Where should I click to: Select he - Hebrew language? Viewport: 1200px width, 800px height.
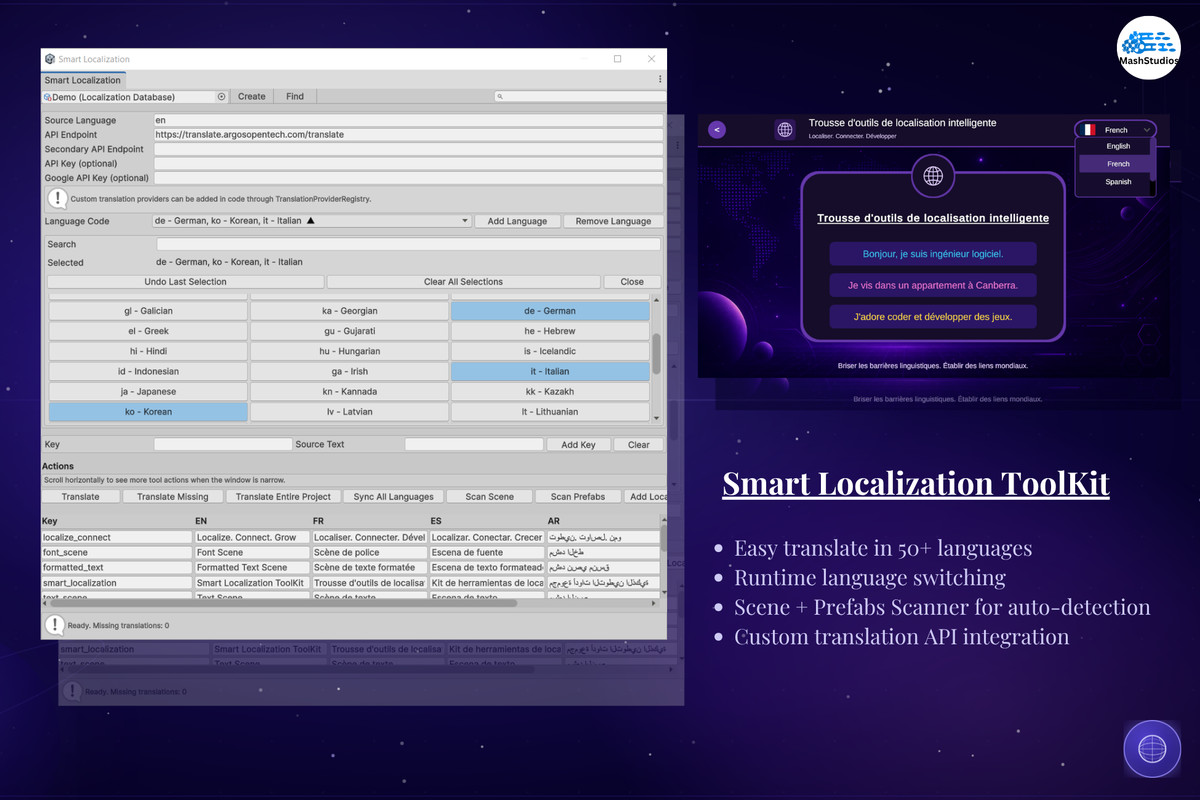click(x=550, y=331)
